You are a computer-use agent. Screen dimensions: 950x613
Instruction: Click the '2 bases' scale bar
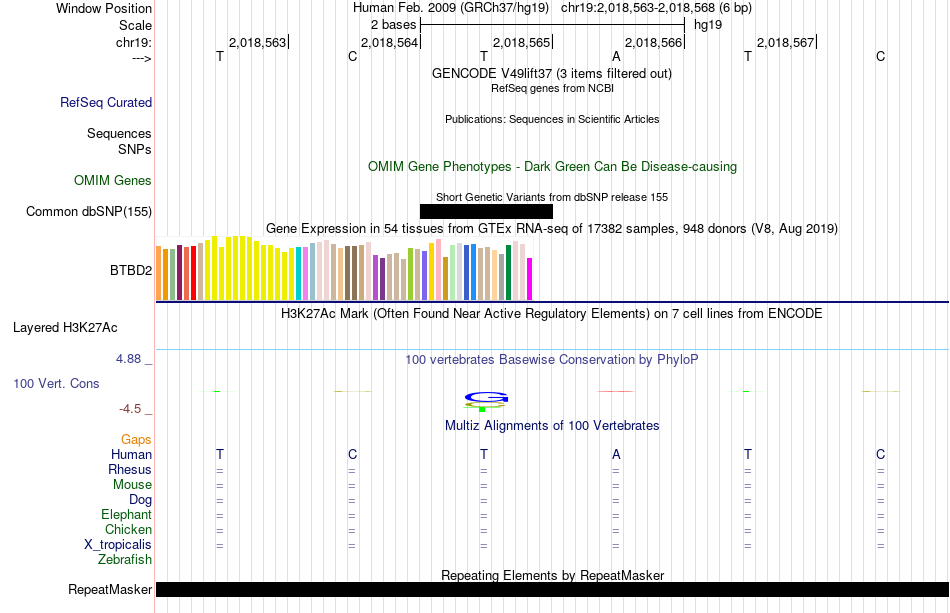coord(553,25)
